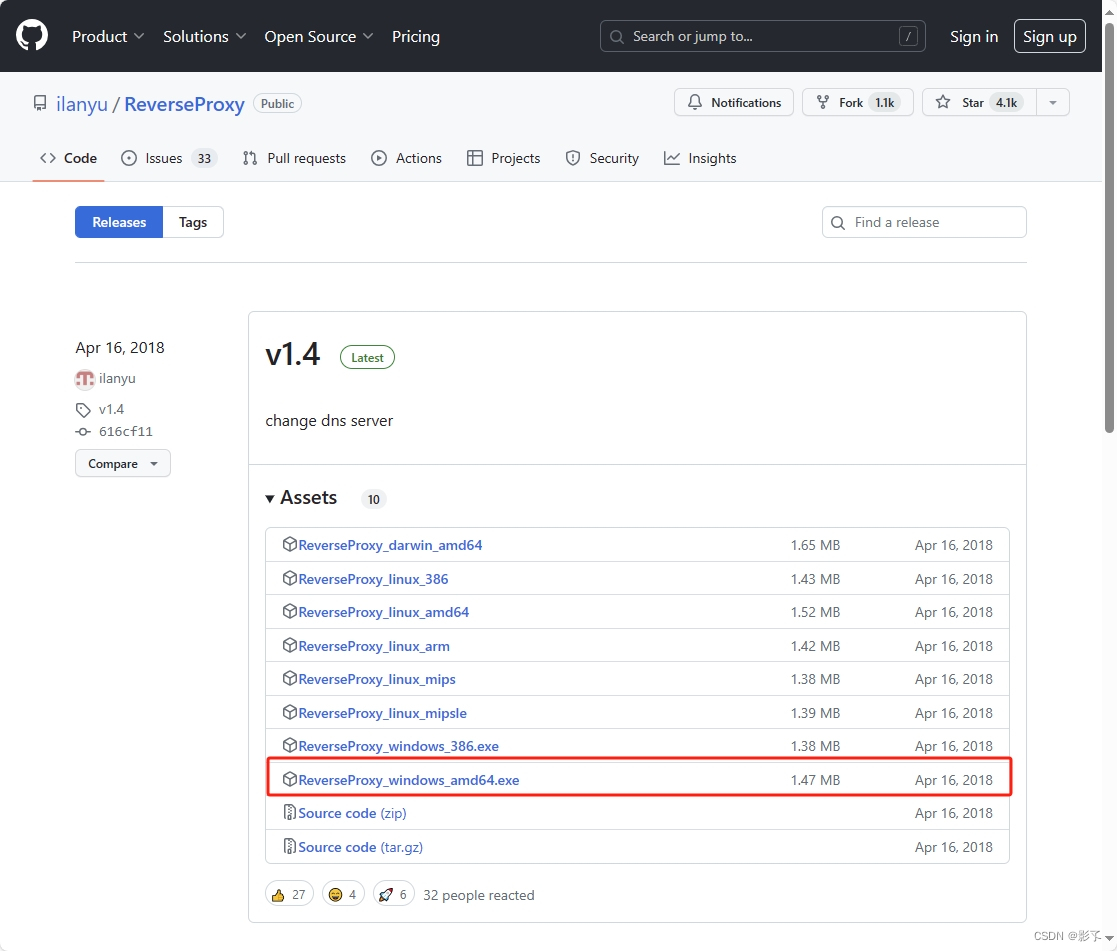Viewport: 1117px width, 951px height.
Task: Open the ilanyu author link under date
Action: click(117, 378)
